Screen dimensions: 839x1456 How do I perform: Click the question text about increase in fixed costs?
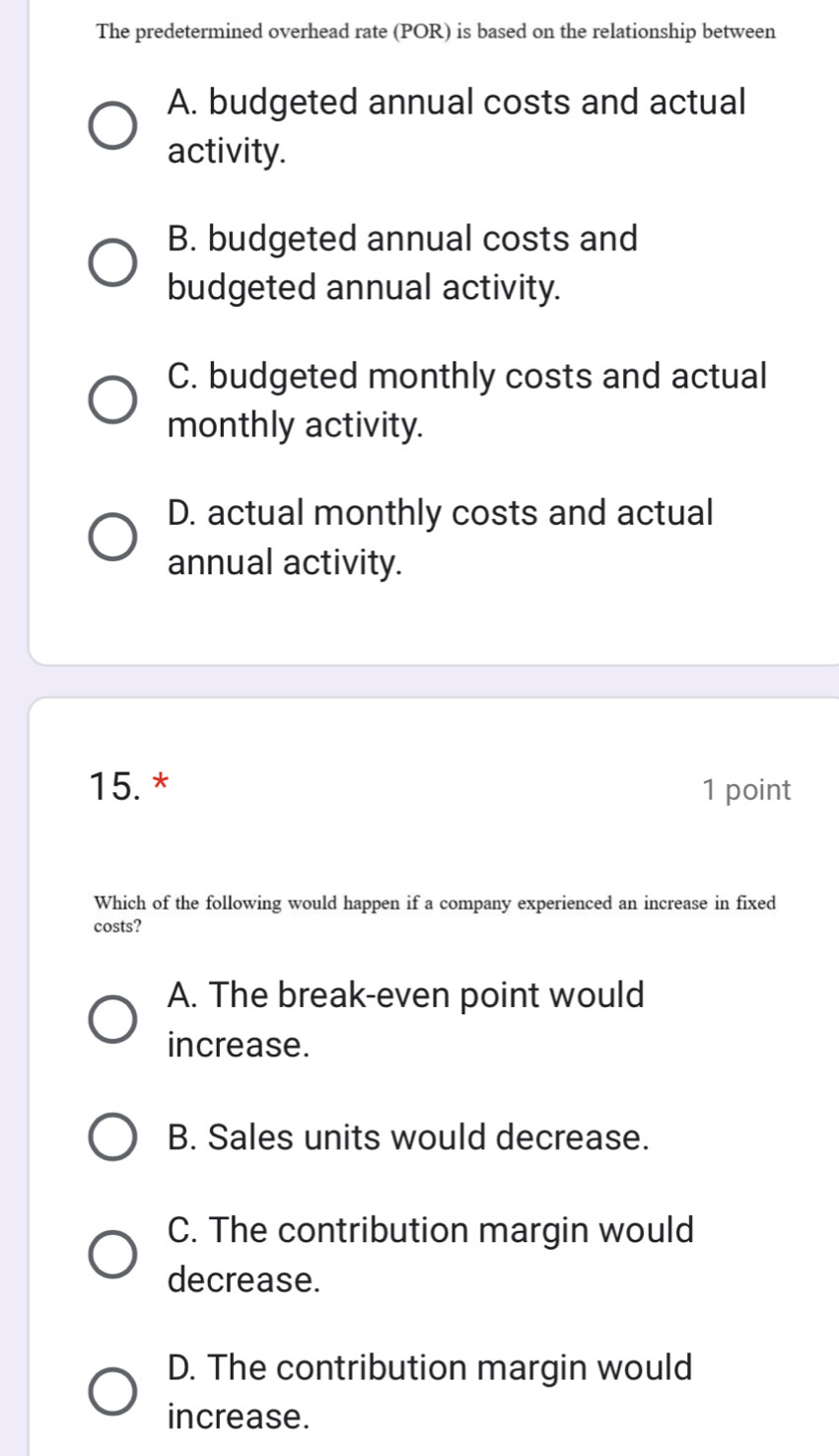coord(434,913)
